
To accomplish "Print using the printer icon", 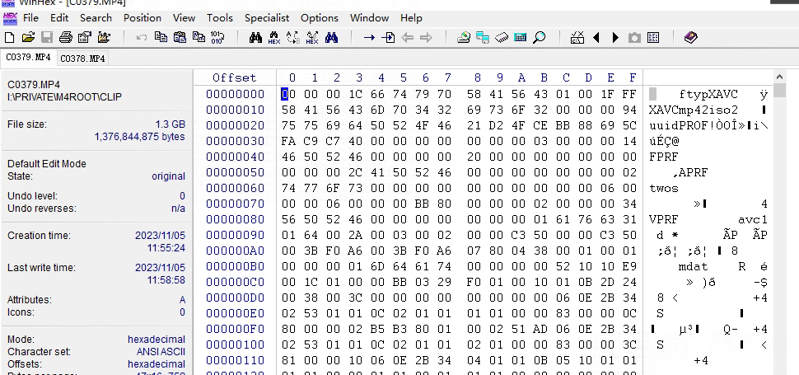I will coord(65,37).
